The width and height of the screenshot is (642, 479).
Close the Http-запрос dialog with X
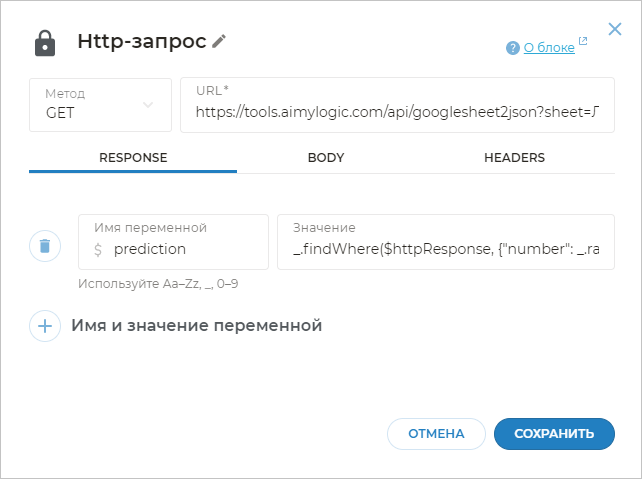pyautogui.click(x=615, y=30)
